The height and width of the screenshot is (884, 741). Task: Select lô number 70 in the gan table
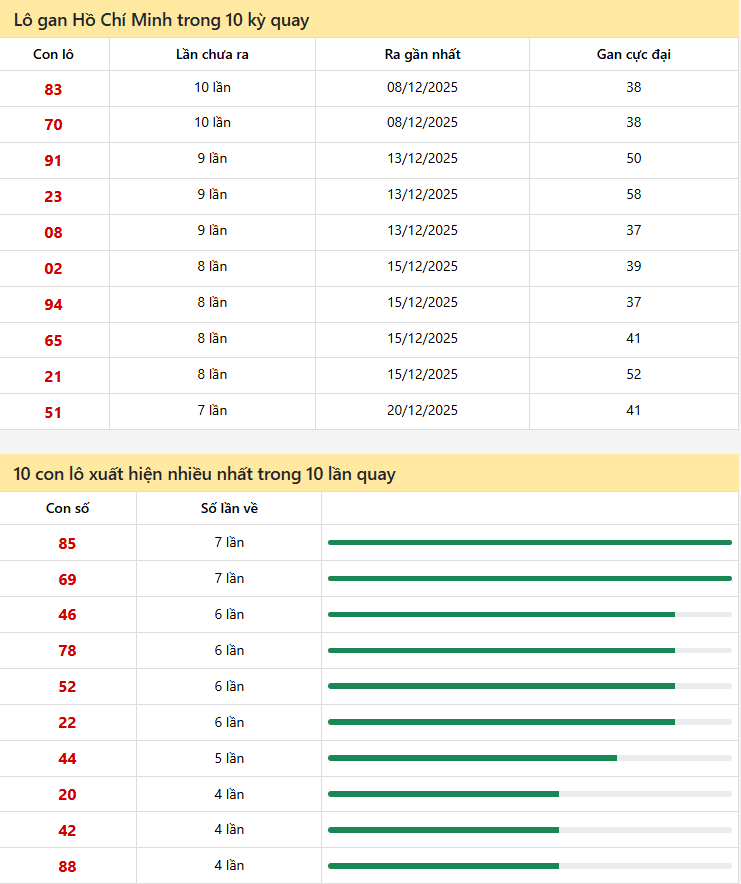pyautogui.click(x=53, y=125)
